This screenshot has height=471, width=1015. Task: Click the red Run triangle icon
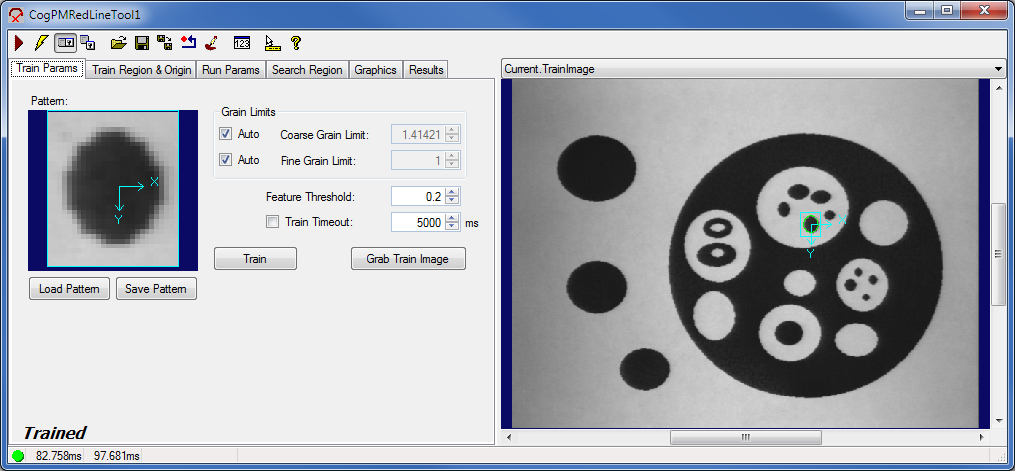tap(19, 43)
